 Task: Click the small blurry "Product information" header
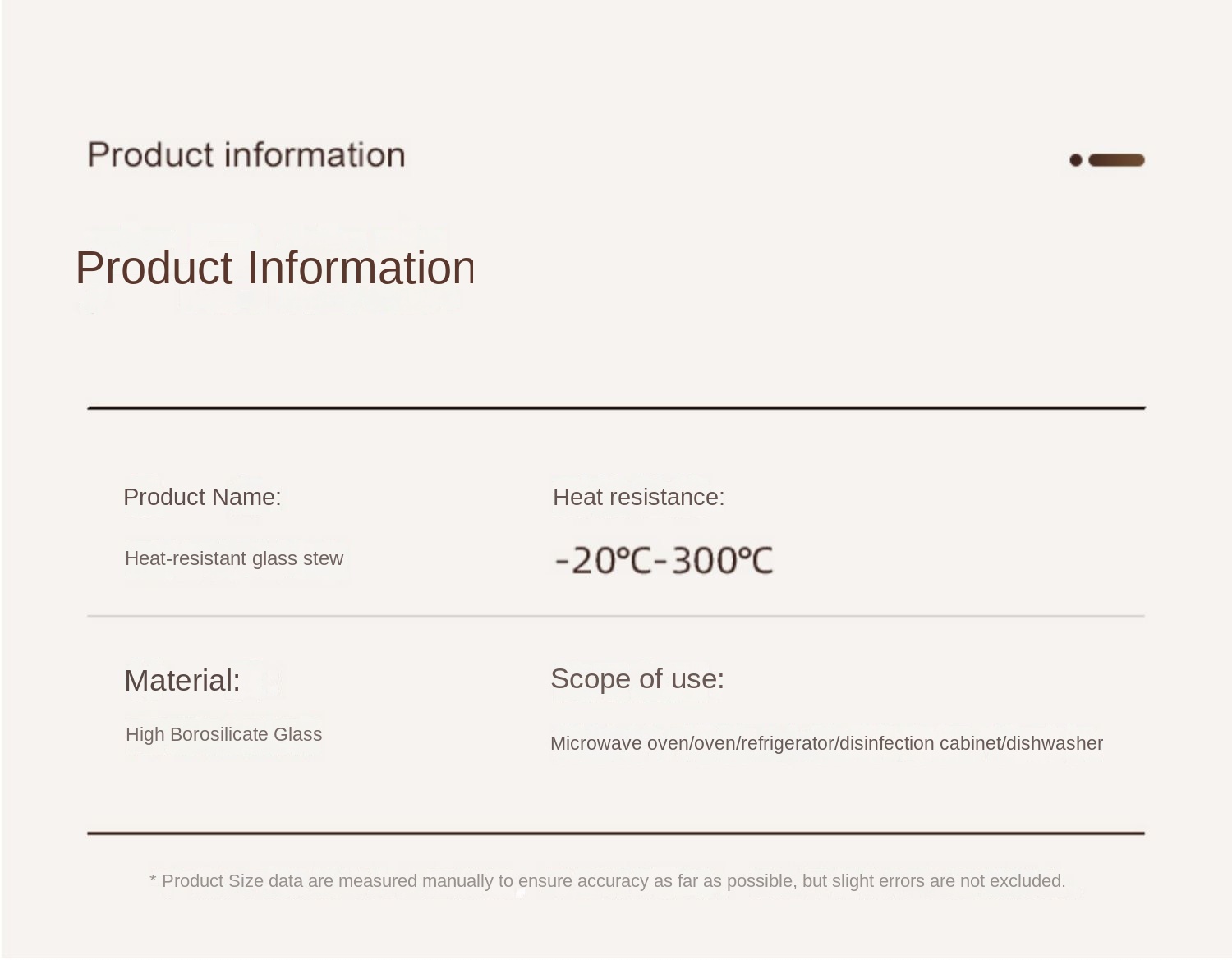(x=246, y=155)
